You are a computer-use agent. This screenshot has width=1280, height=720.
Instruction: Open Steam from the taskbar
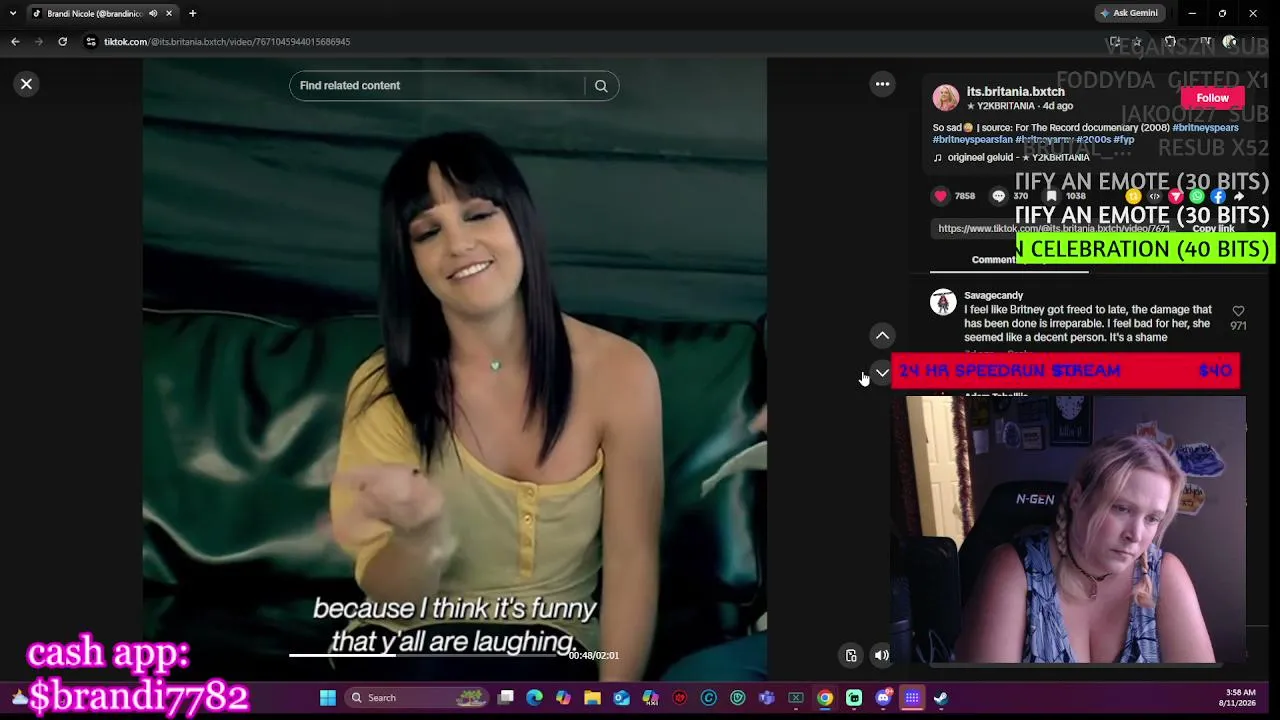click(x=941, y=698)
